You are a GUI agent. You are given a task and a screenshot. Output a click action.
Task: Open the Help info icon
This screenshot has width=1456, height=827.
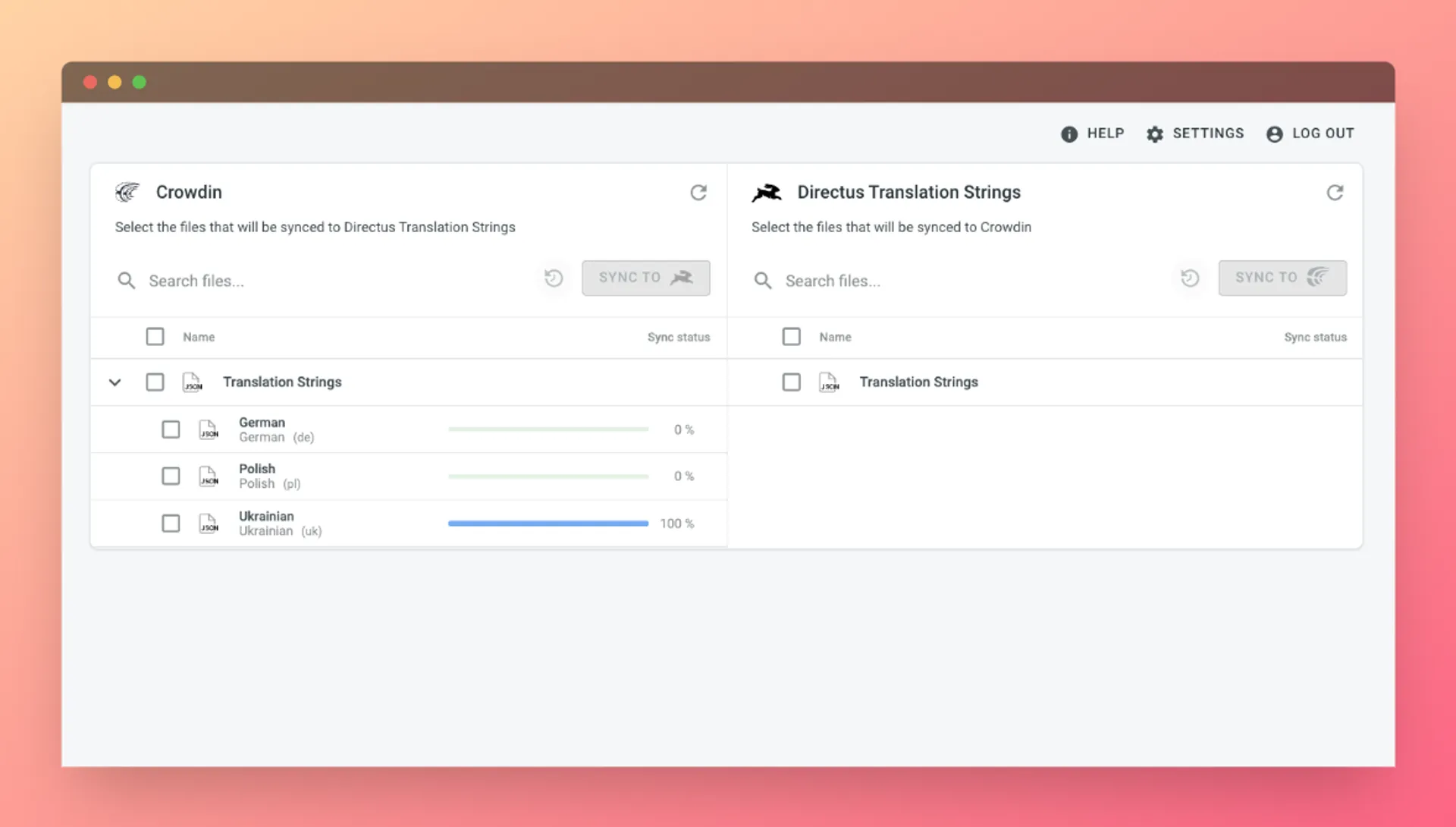1069,134
